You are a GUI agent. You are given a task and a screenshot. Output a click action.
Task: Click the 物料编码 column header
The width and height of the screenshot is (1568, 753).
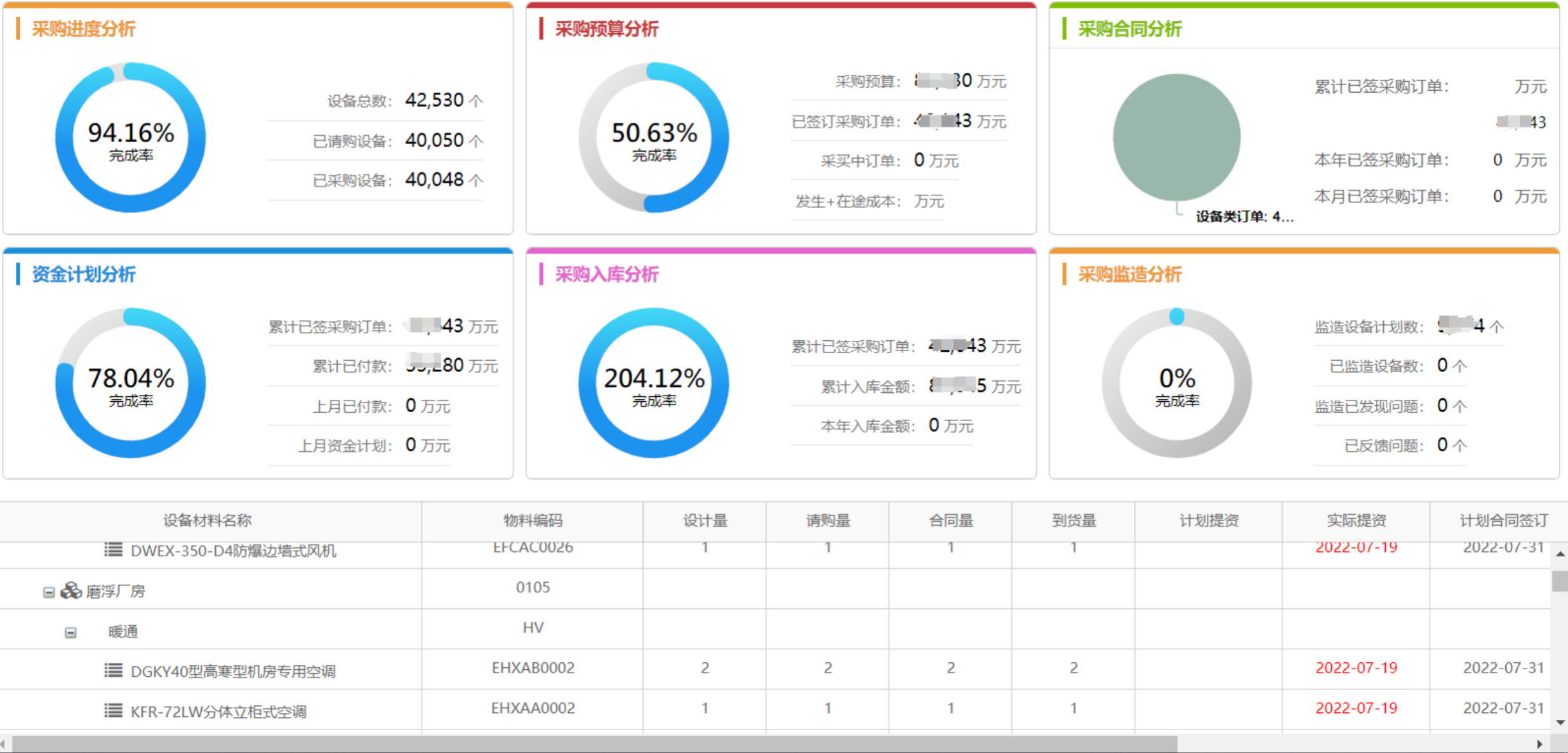coord(533,521)
